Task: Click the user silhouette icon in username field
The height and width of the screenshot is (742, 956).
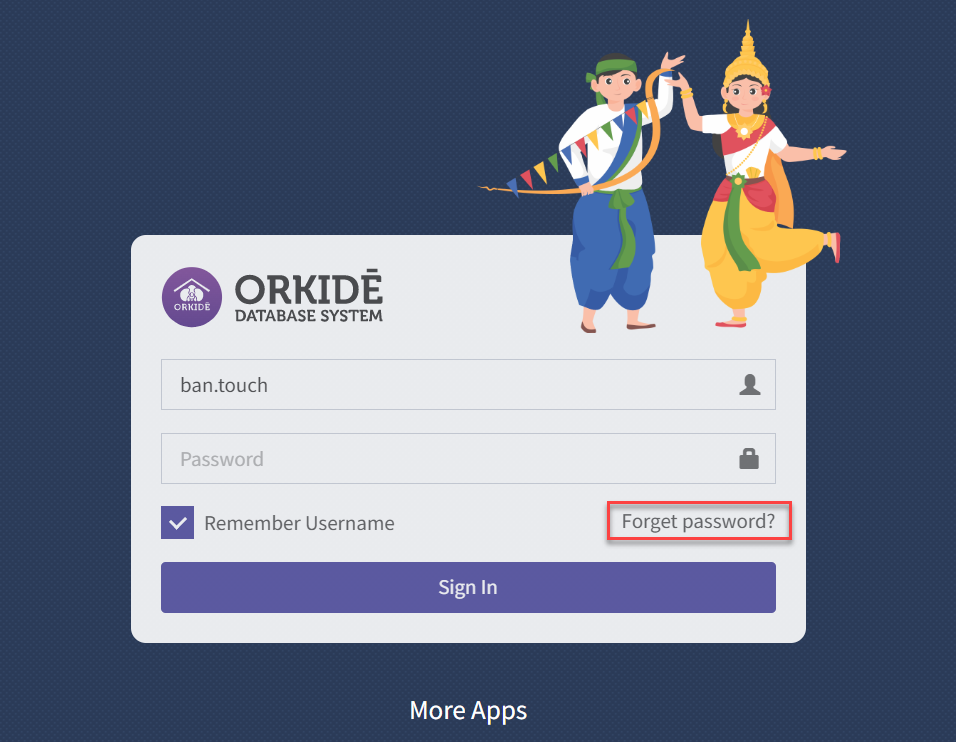Action: click(x=749, y=385)
